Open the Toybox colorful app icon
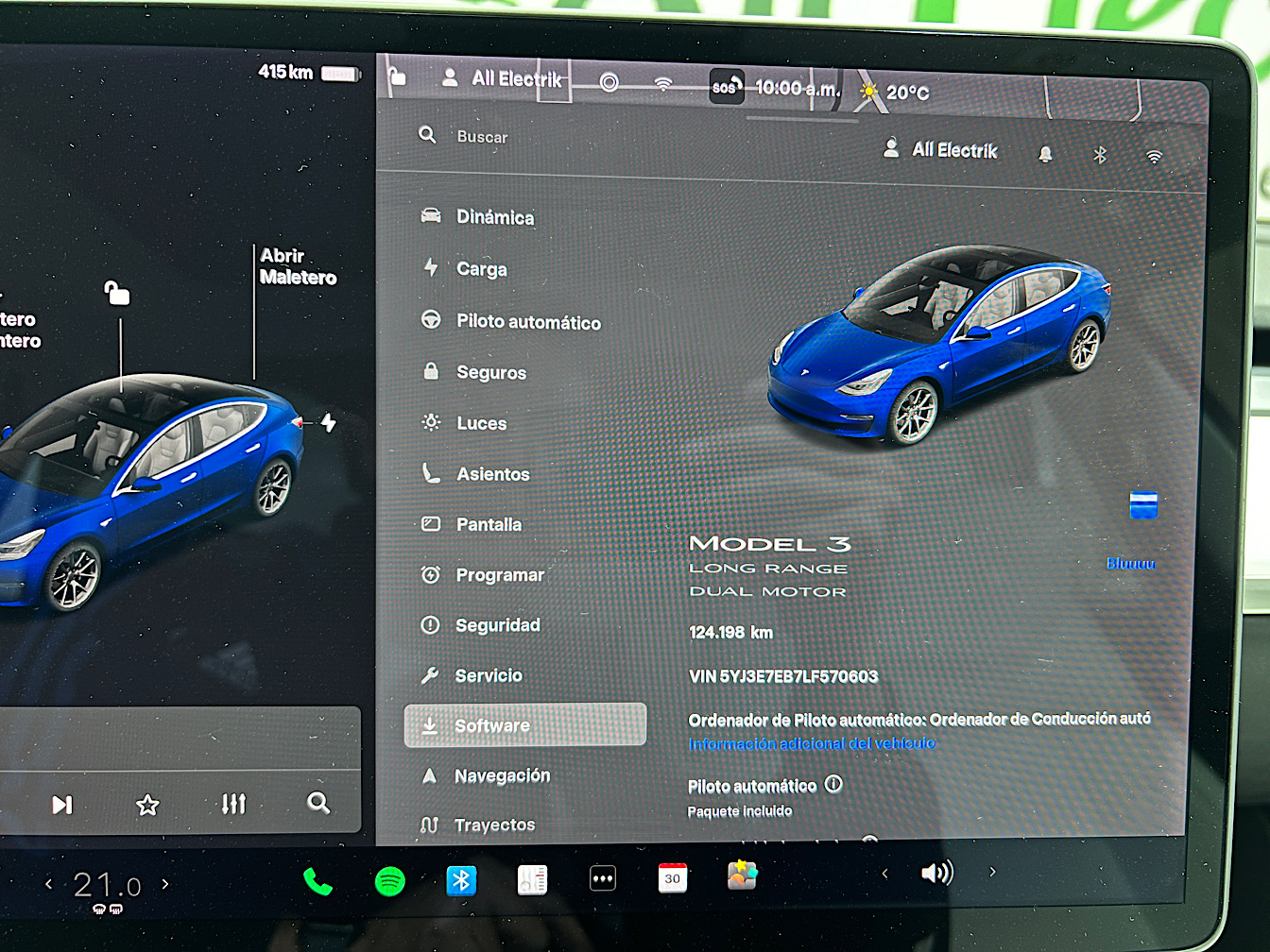Image resolution: width=1270 pixels, height=952 pixels. click(742, 875)
